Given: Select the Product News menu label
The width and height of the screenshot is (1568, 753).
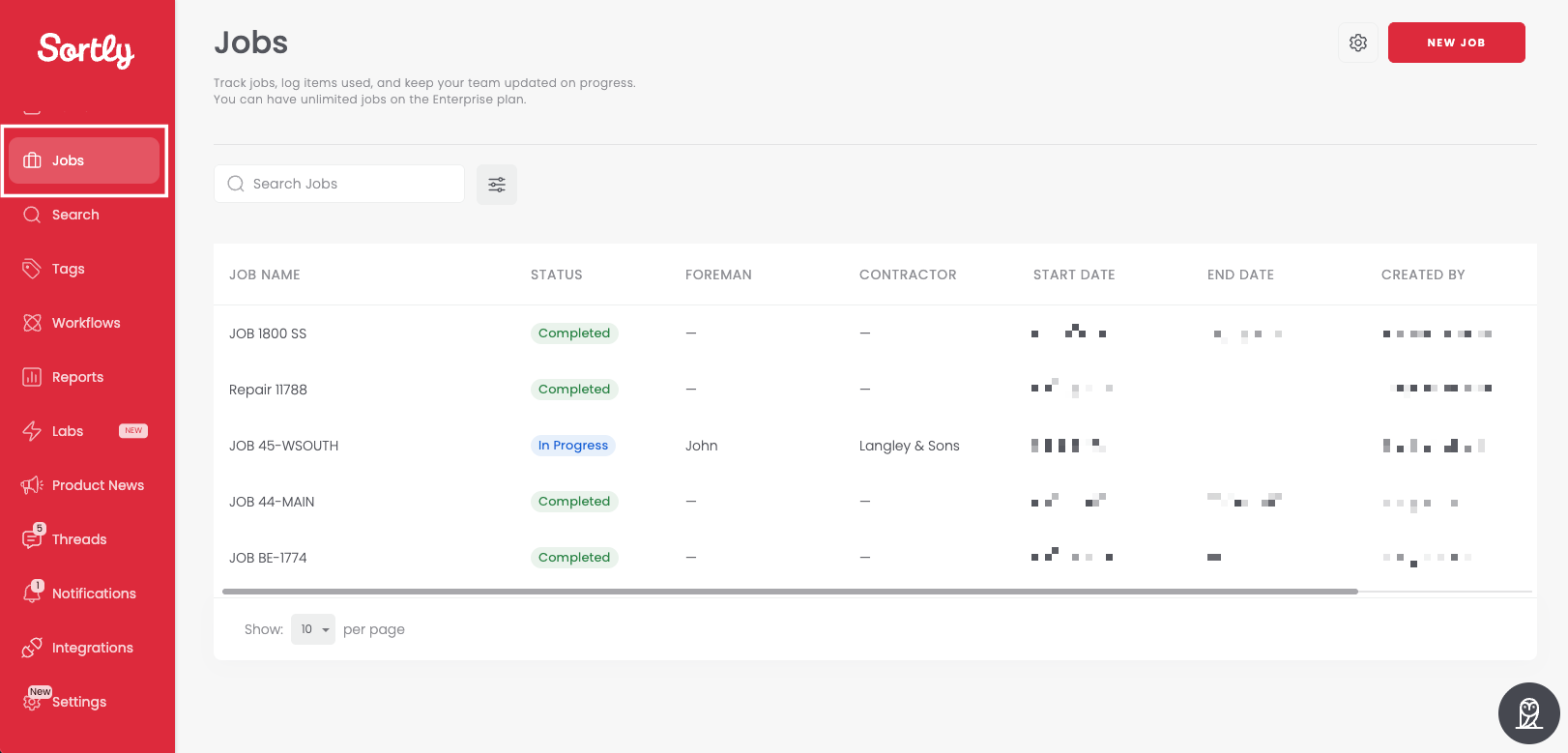Looking at the screenshot, I should point(98,485).
